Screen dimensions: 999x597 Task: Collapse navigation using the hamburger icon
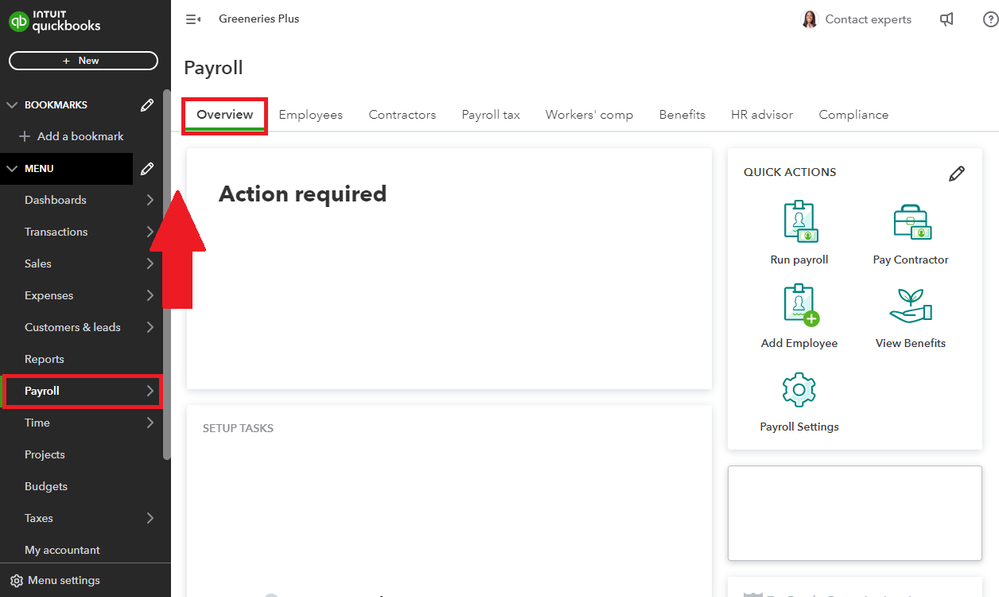[x=192, y=18]
